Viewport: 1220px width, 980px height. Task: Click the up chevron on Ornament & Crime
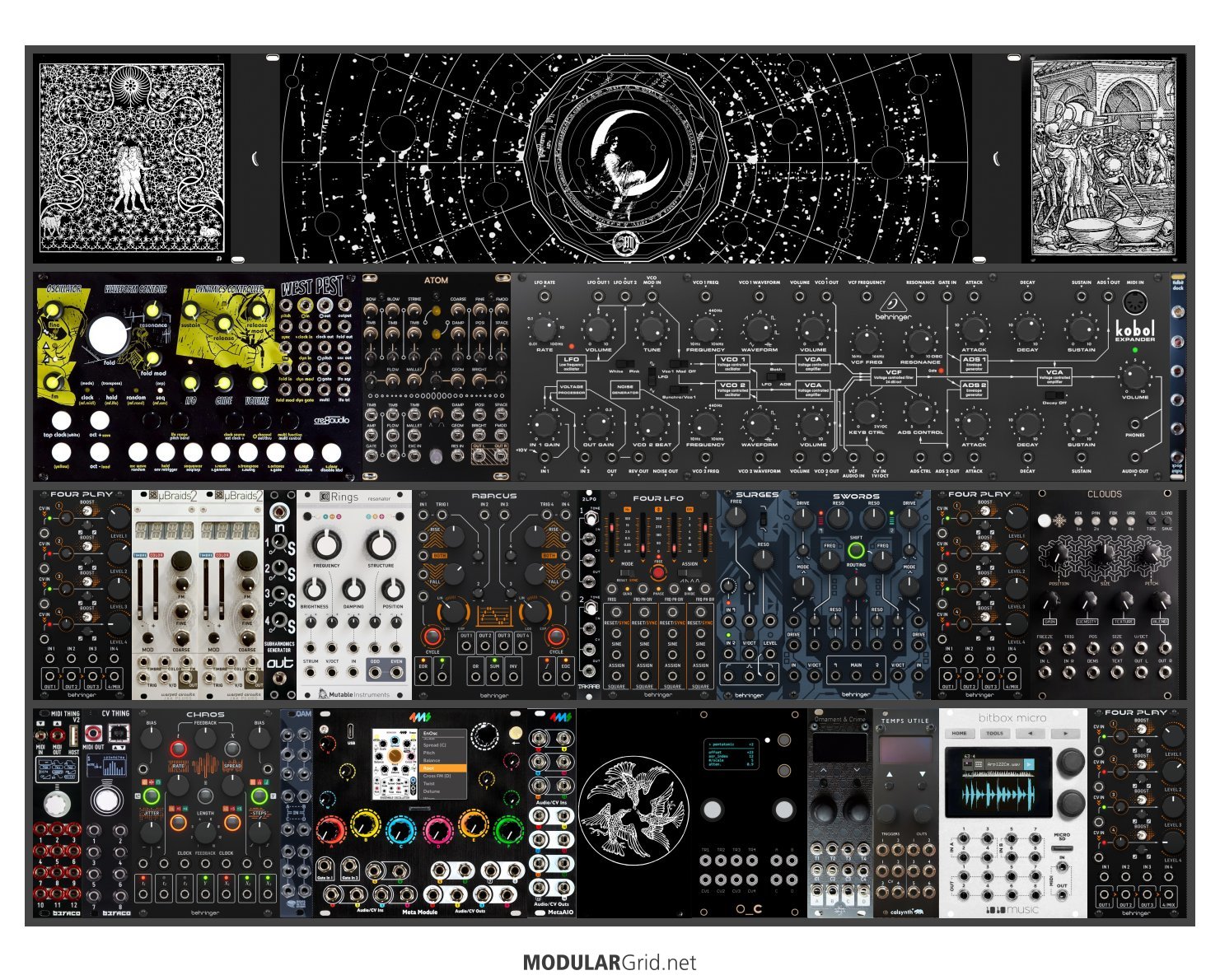824,770
